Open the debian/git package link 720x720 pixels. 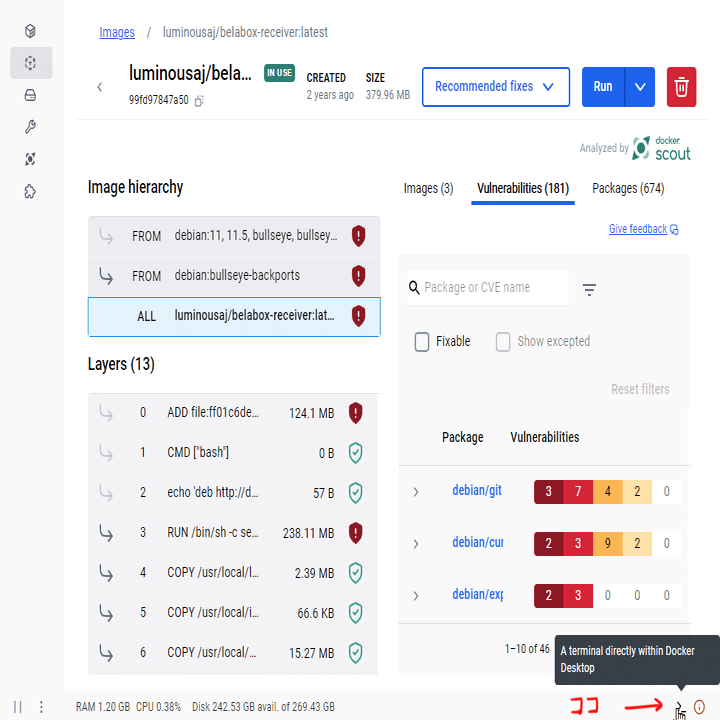477,490
